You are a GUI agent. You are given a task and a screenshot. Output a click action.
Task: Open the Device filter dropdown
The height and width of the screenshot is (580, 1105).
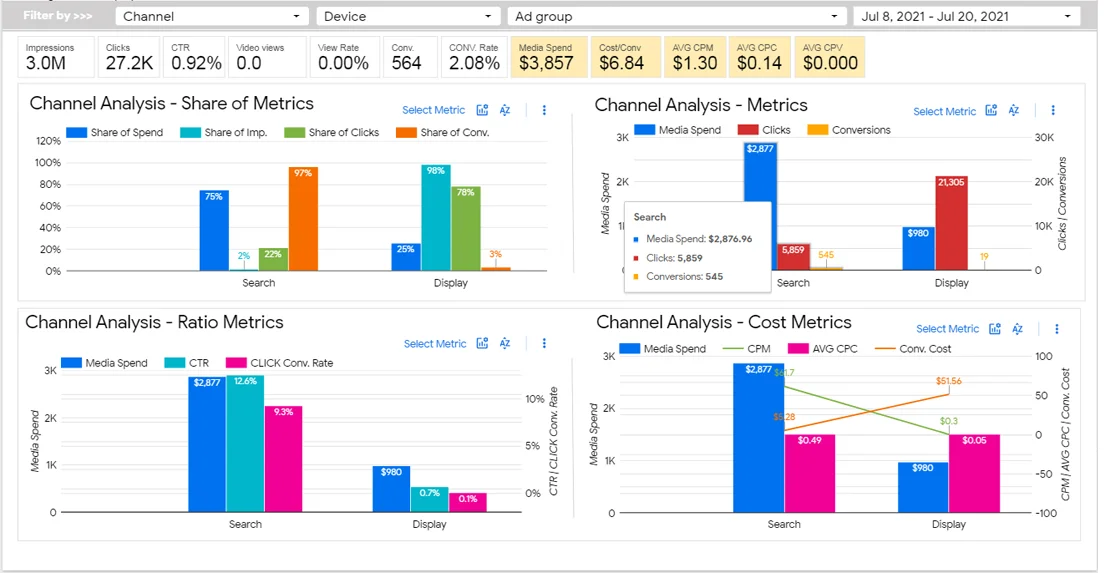pyautogui.click(x=408, y=17)
